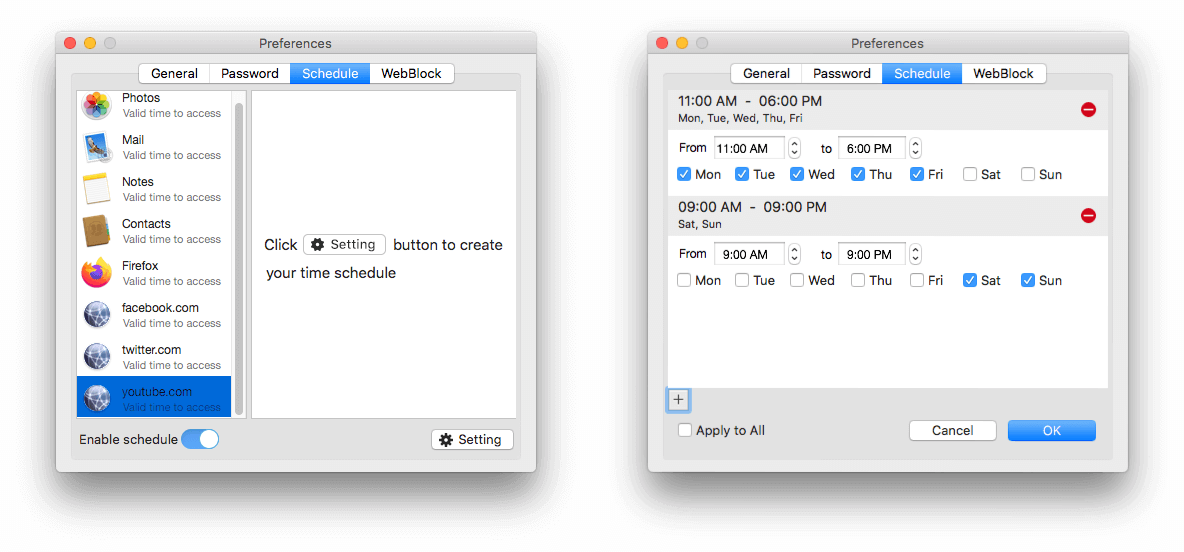Click stepper next to 6:00 PM end time
This screenshot has width=1184, height=552.
tap(915, 148)
